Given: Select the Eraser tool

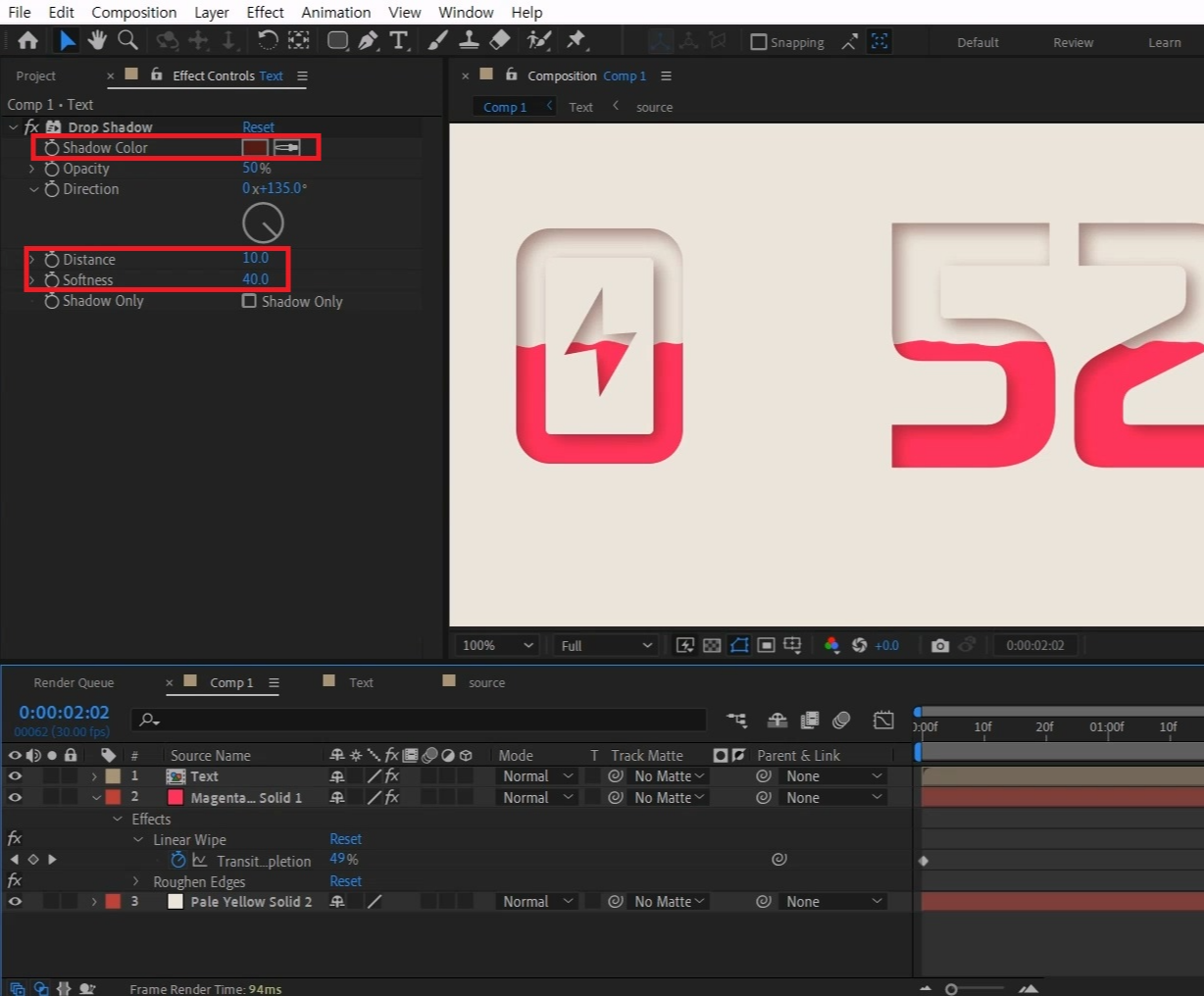Looking at the screenshot, I should 500,40.
